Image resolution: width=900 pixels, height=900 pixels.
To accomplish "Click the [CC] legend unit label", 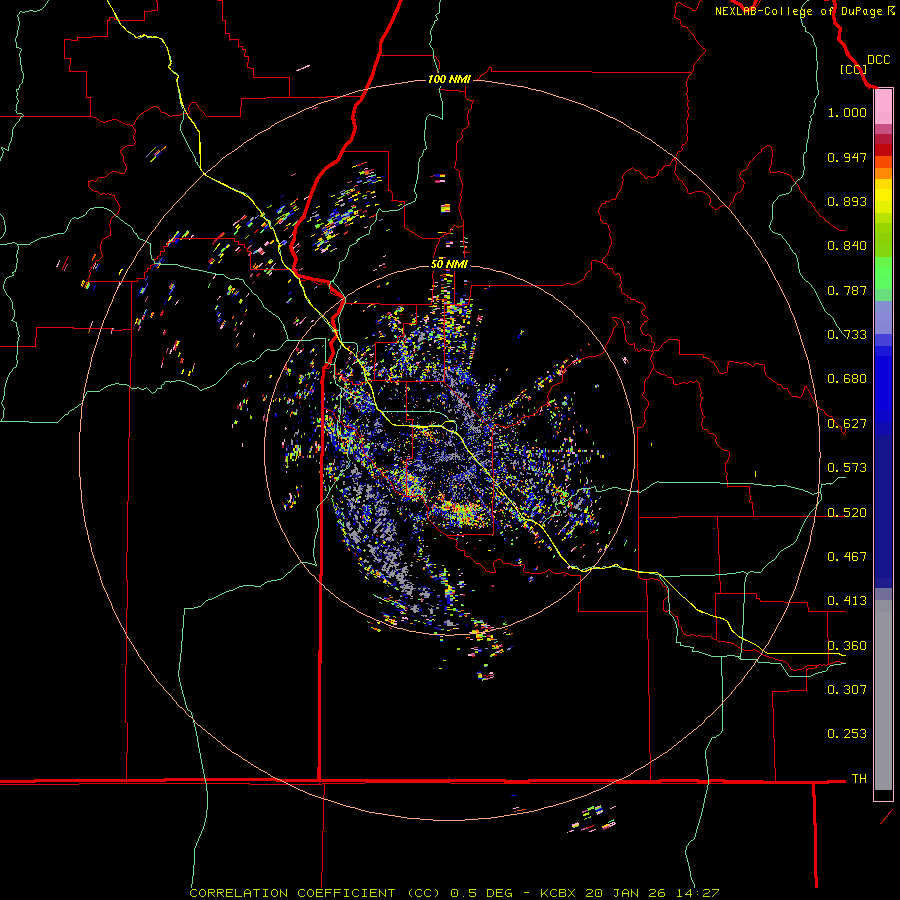I will (853, 69).
